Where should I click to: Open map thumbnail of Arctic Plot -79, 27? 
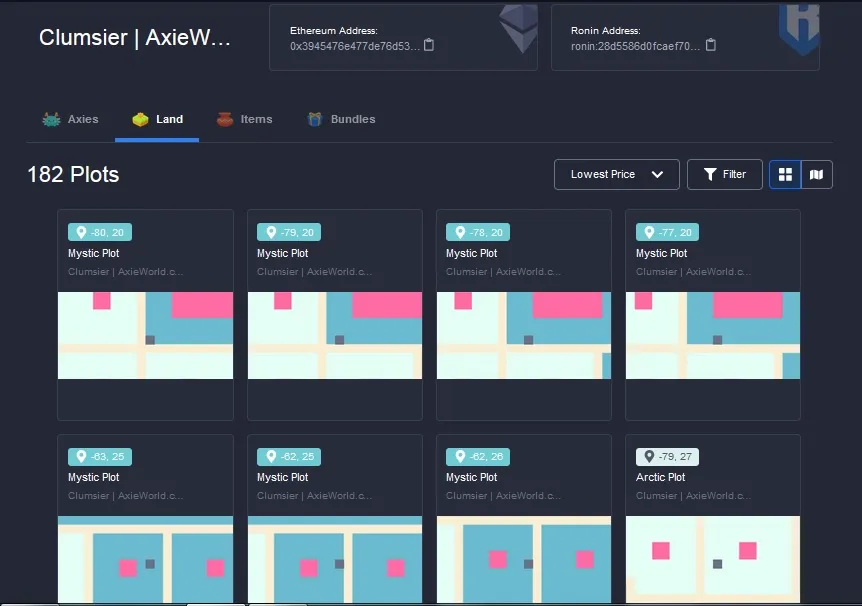pos(713,559)
